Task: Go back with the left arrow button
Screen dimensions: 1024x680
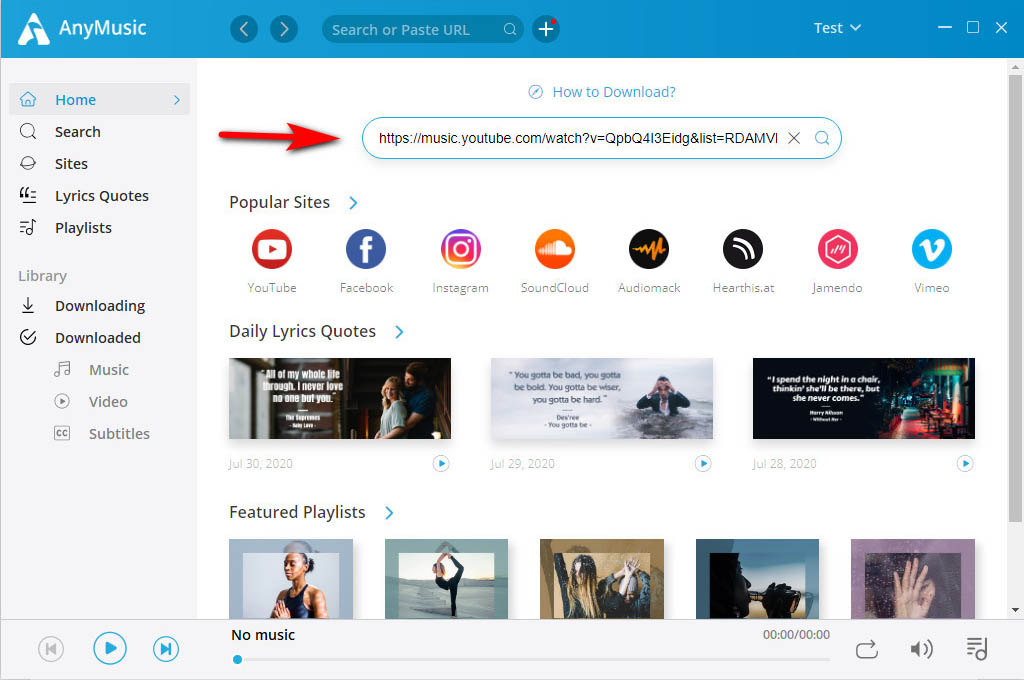Action: (x=244, y=29)
